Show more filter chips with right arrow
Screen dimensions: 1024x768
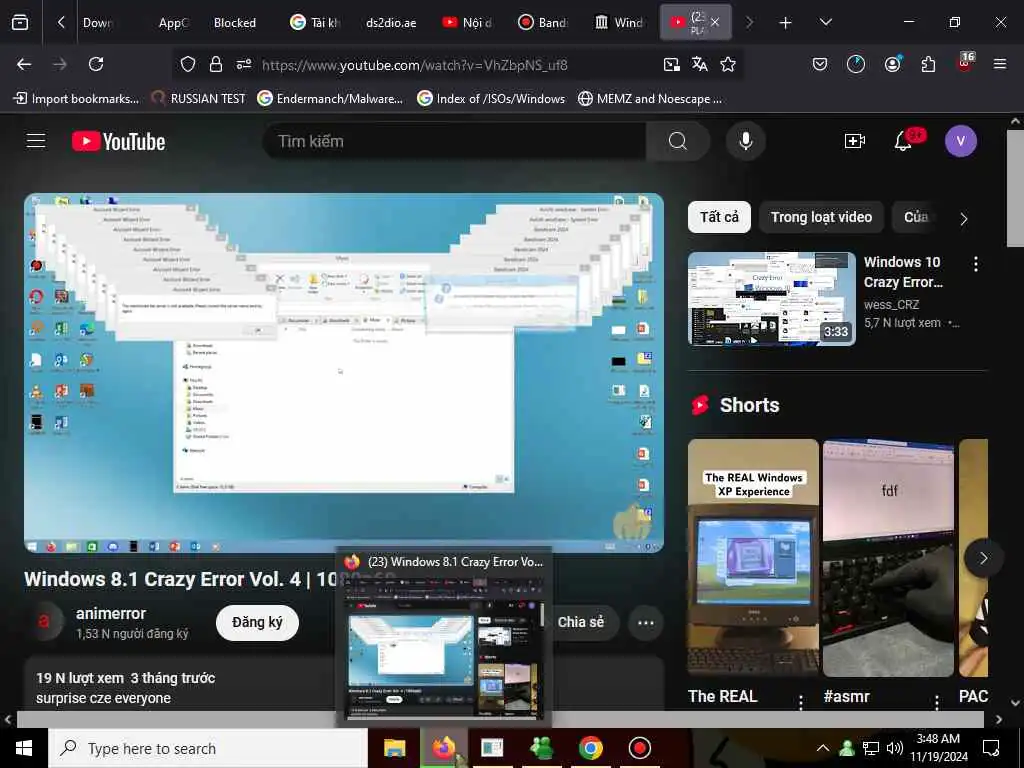click(x=964, y=219)
